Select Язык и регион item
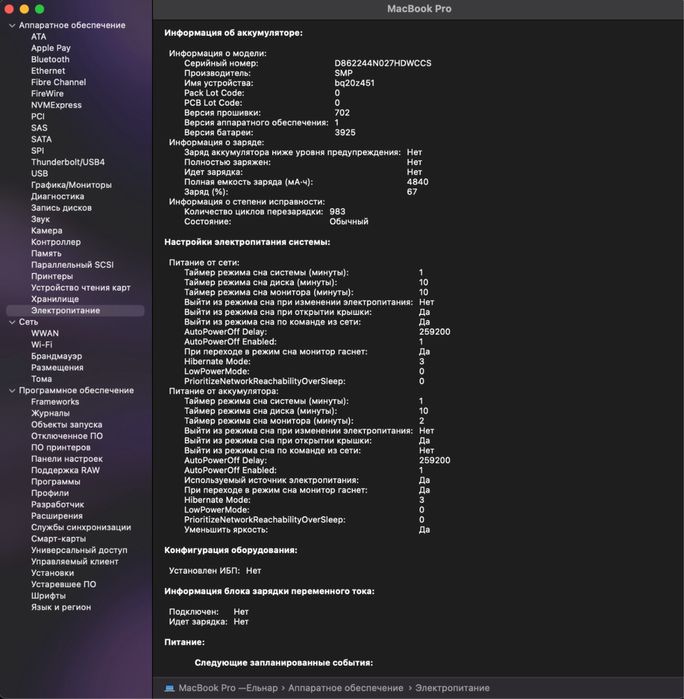The width and height of the screenshot is (684, 699). pos(61,608)
